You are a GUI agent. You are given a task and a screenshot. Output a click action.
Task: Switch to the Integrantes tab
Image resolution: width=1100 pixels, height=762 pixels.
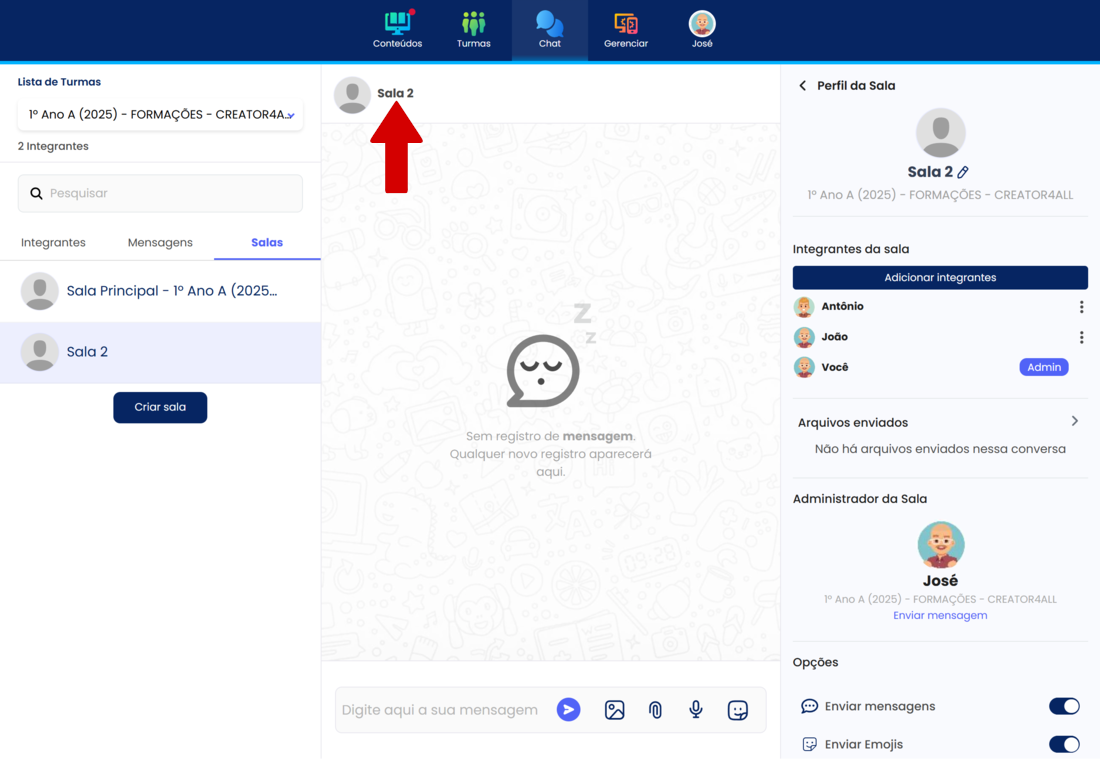[53, 243]
